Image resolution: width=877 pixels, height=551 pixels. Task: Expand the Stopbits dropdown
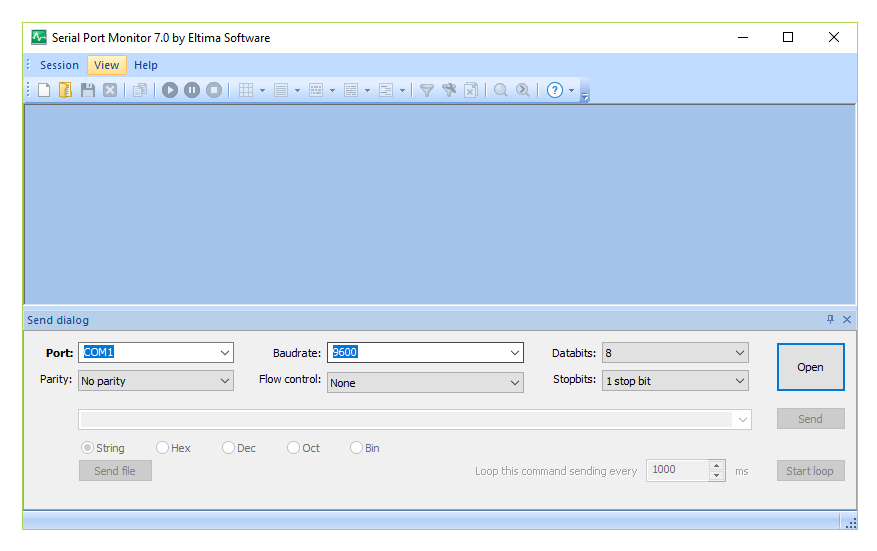[x=739, y=381]
